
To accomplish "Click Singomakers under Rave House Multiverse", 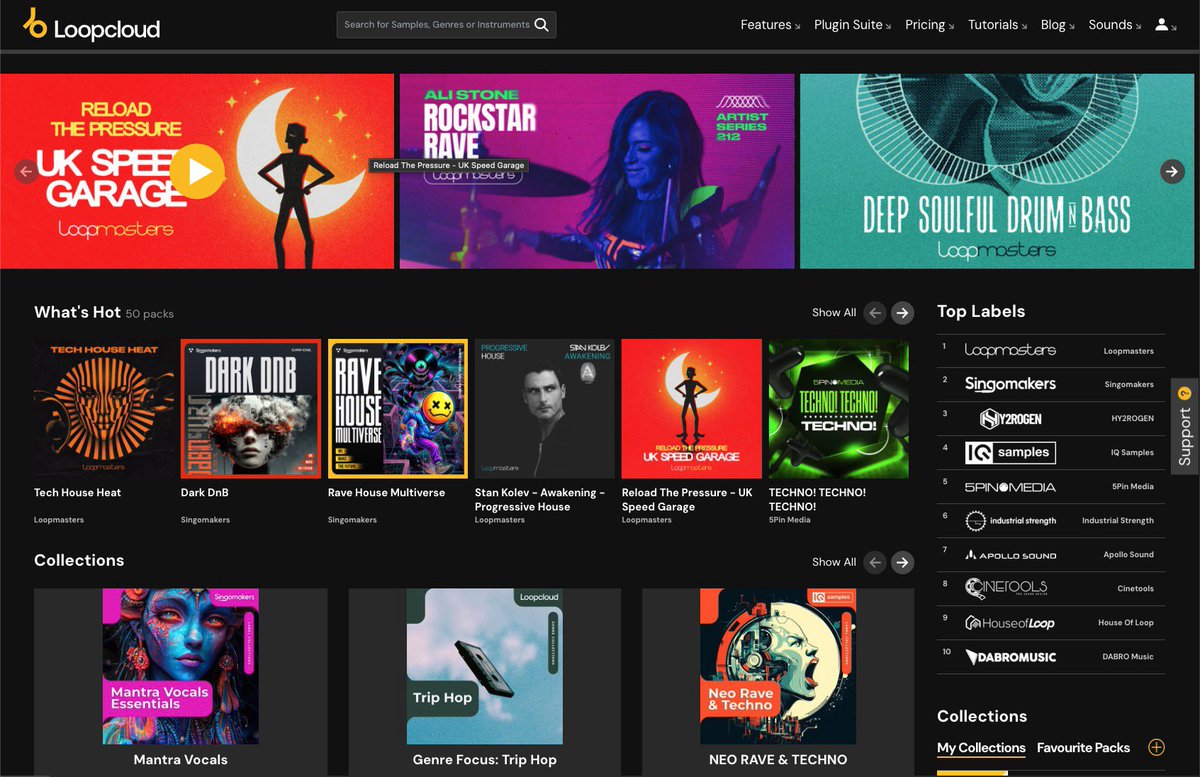I will point(352,520).
